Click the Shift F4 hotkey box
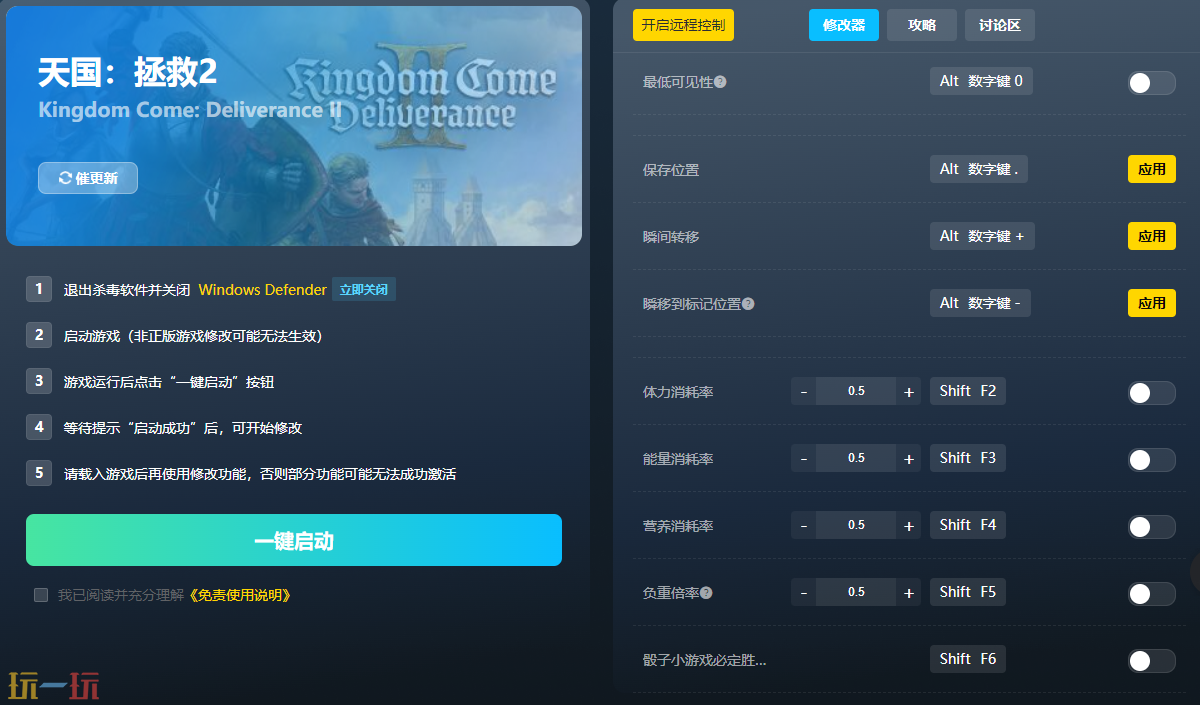 [968, 525]
